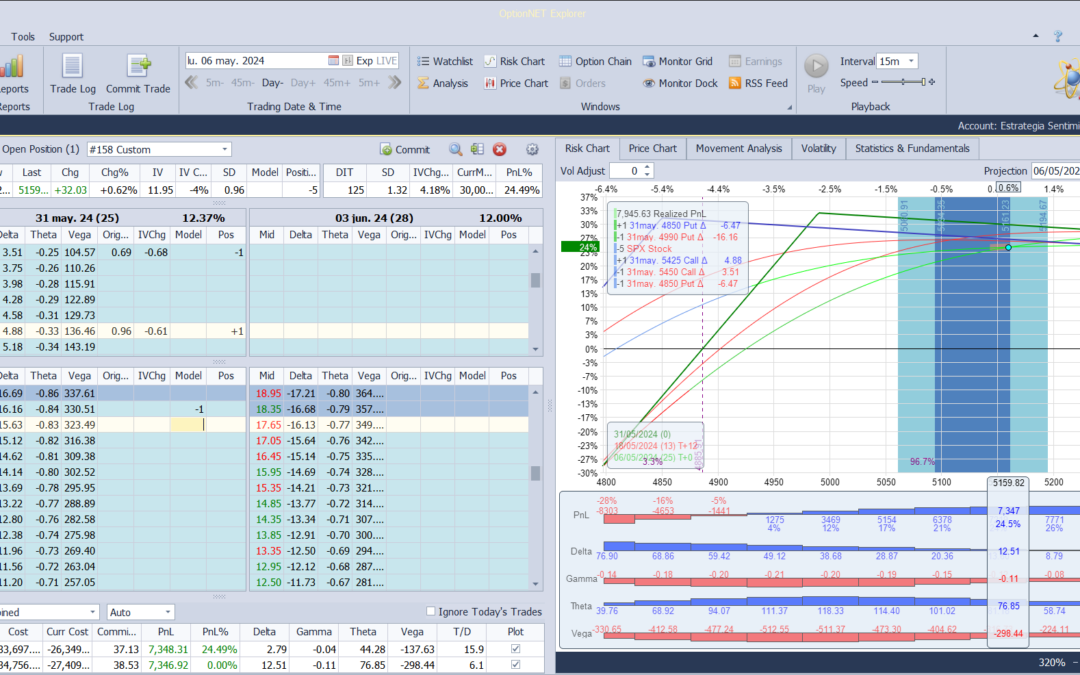
Task: Open the Monitor Grid window
Action: [678, 61]
